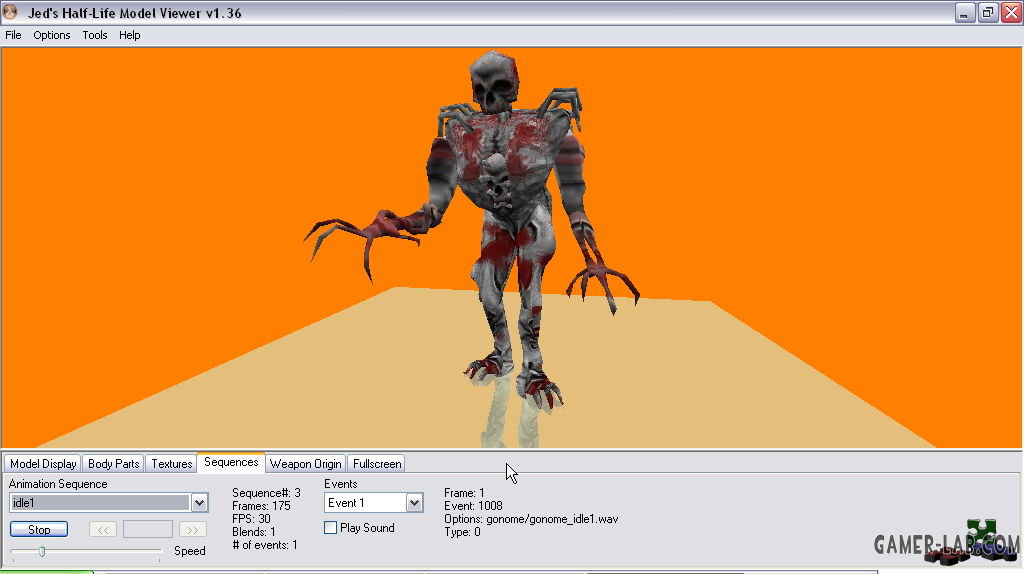Click the 'Type: 0' text
This screenshot has height=574, width=1024.
[462, 532]
